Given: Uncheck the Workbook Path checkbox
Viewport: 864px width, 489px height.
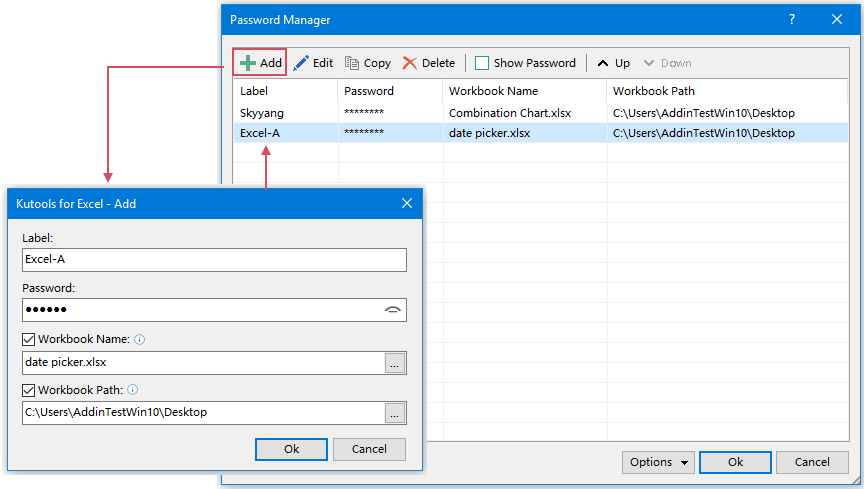Looking at the screenshot, I should pos(28,390).
